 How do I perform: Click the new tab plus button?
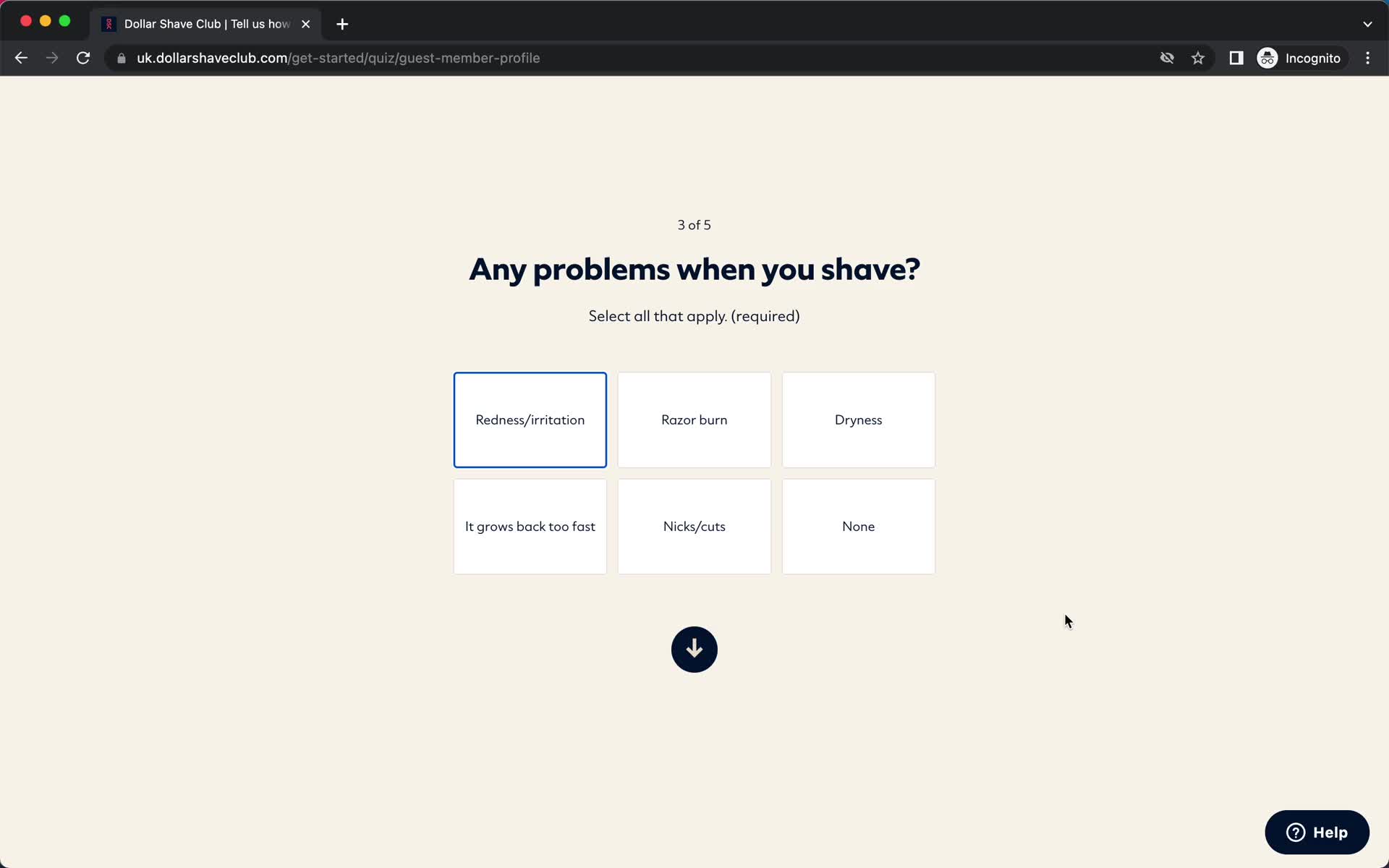click(x=341, y=23)
